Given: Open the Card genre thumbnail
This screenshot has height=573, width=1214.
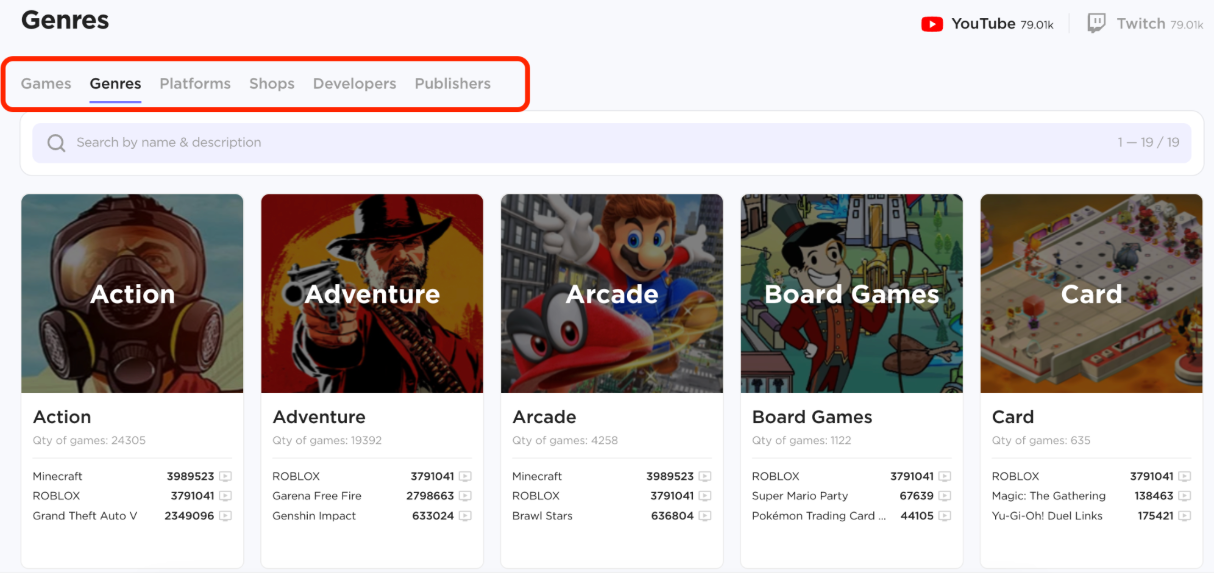Looking at the screenshot, I should click(x=1092, y=293).
